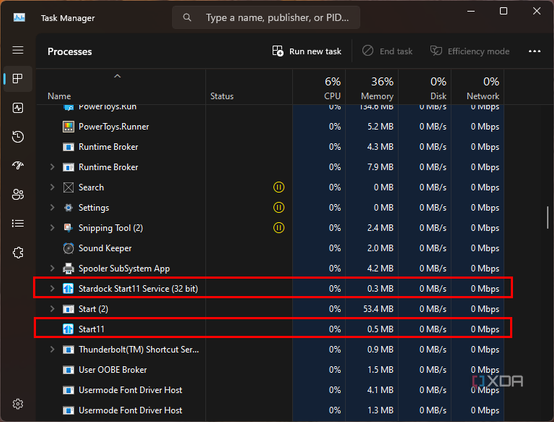Expand the Start (2) process group
This screenshot has height=422, width=554.
click(x=52, y=309)
